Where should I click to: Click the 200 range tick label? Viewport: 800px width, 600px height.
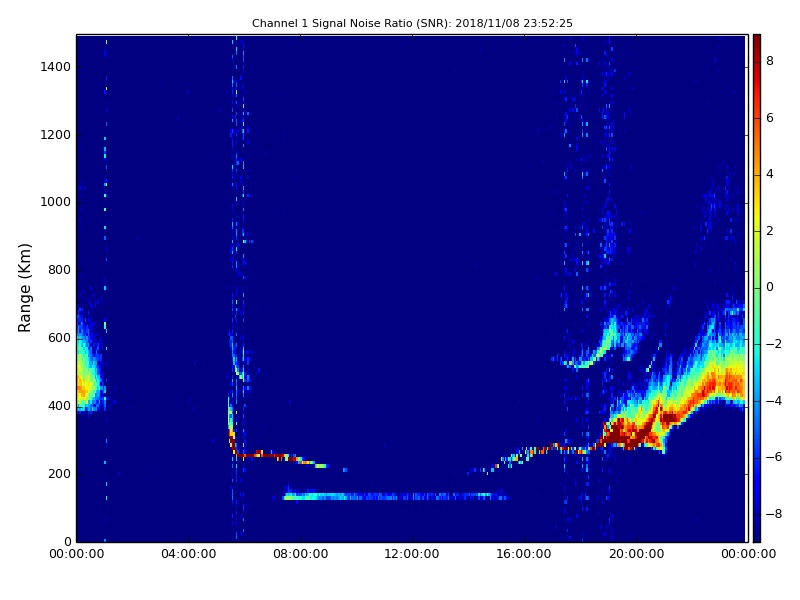(59, 473)
